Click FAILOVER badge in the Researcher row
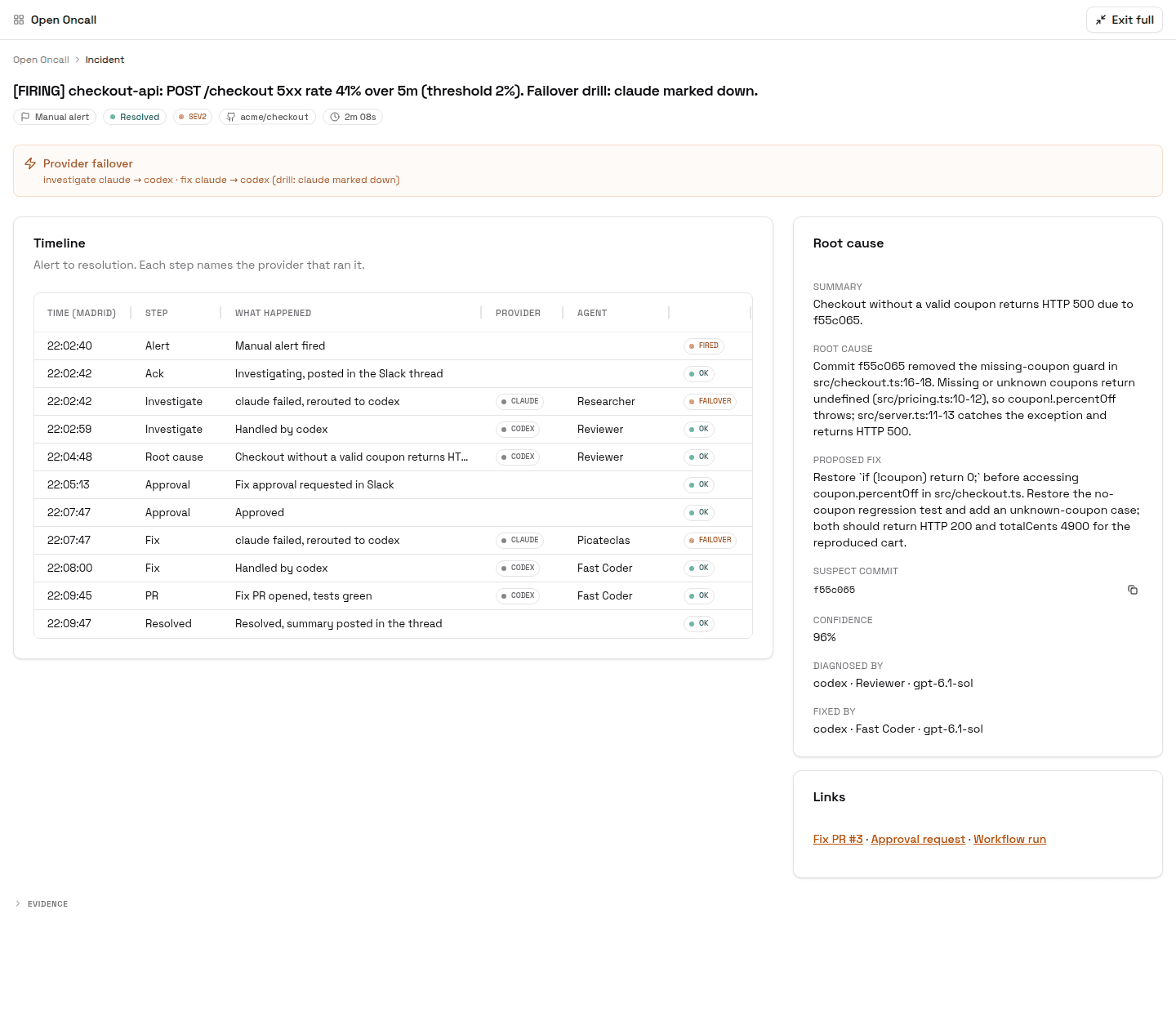This screenshot has width=1176, height=1021. [710, 401]
